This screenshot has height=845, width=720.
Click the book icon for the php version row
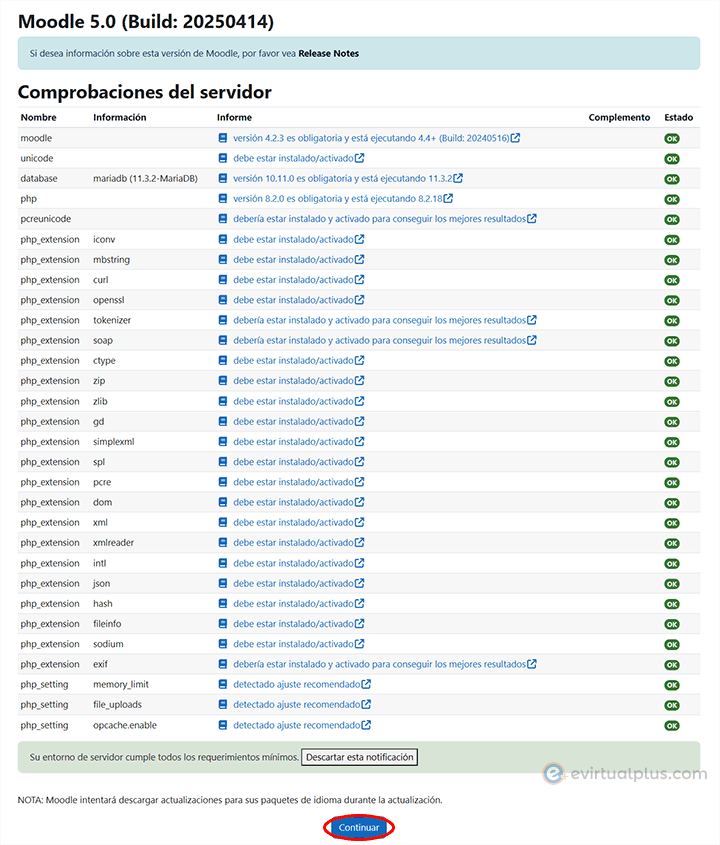pyautogui.click(x=223, y=199)
